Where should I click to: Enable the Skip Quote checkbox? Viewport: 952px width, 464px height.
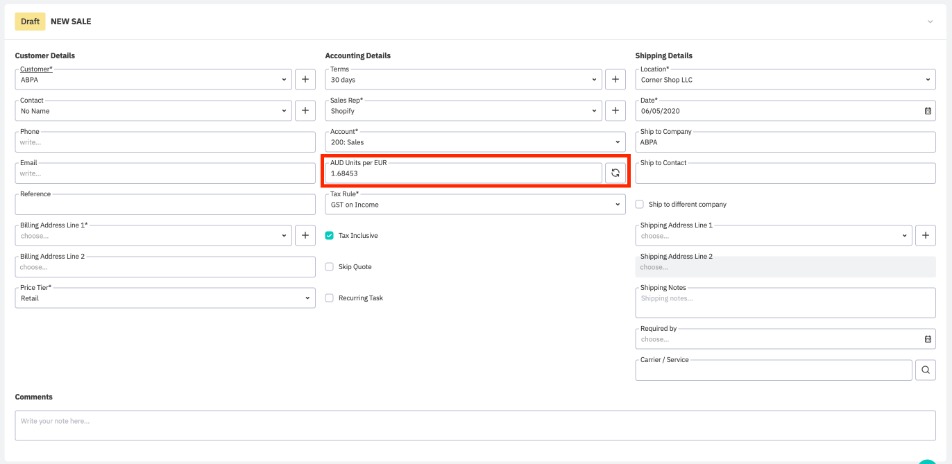coord(329,267)
